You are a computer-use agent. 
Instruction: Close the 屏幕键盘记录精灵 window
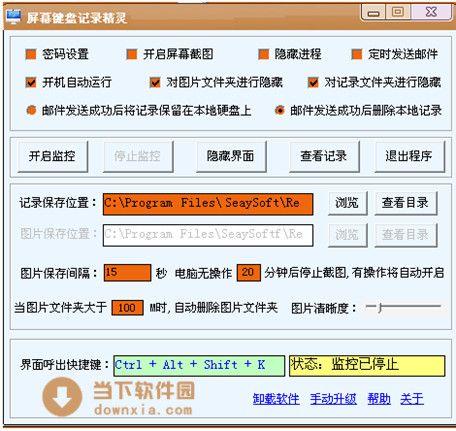[432, 12]
